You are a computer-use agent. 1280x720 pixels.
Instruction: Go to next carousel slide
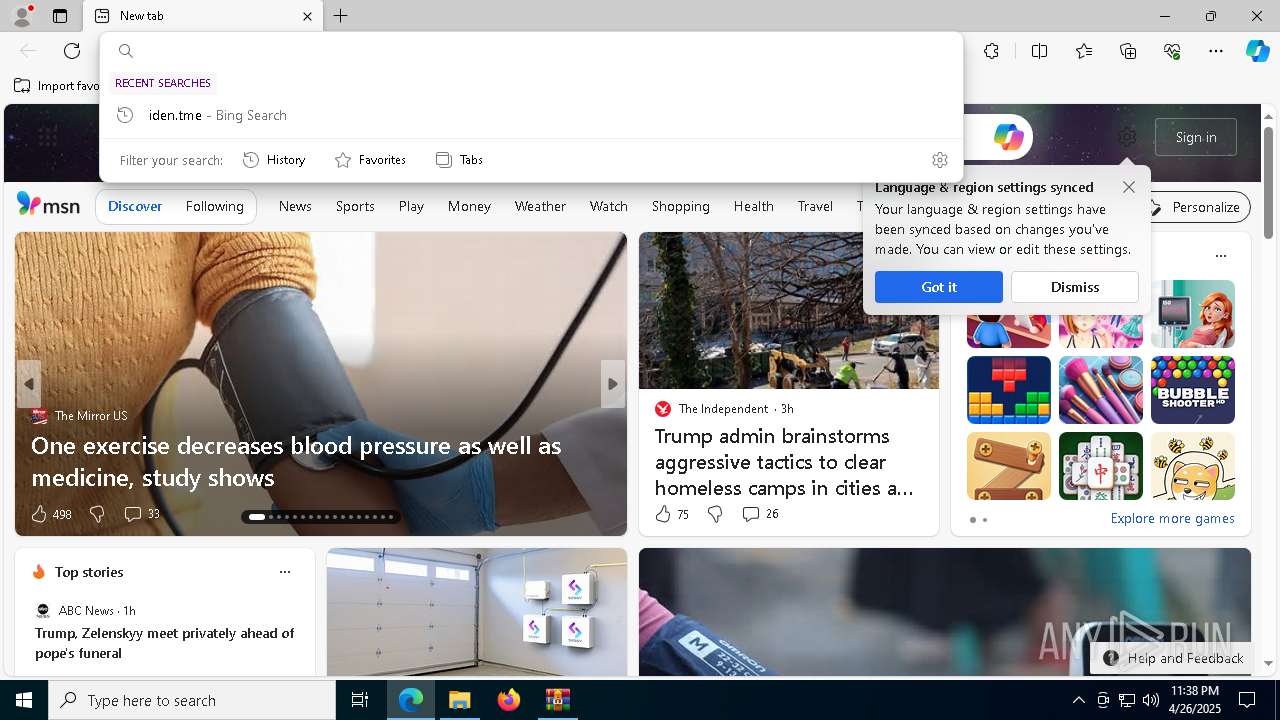[613, 384]
